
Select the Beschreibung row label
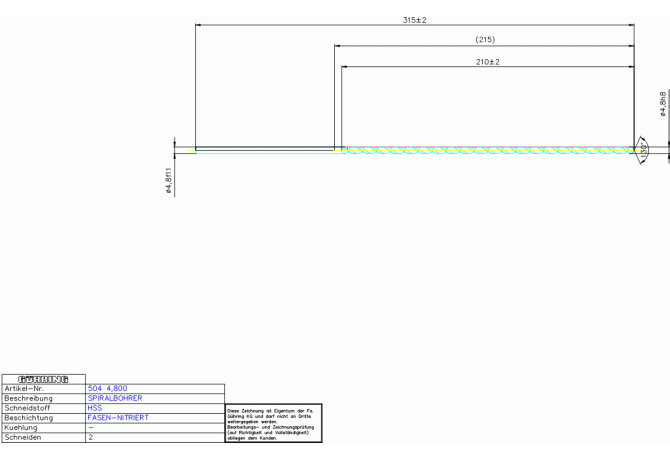tap(29, 399)
